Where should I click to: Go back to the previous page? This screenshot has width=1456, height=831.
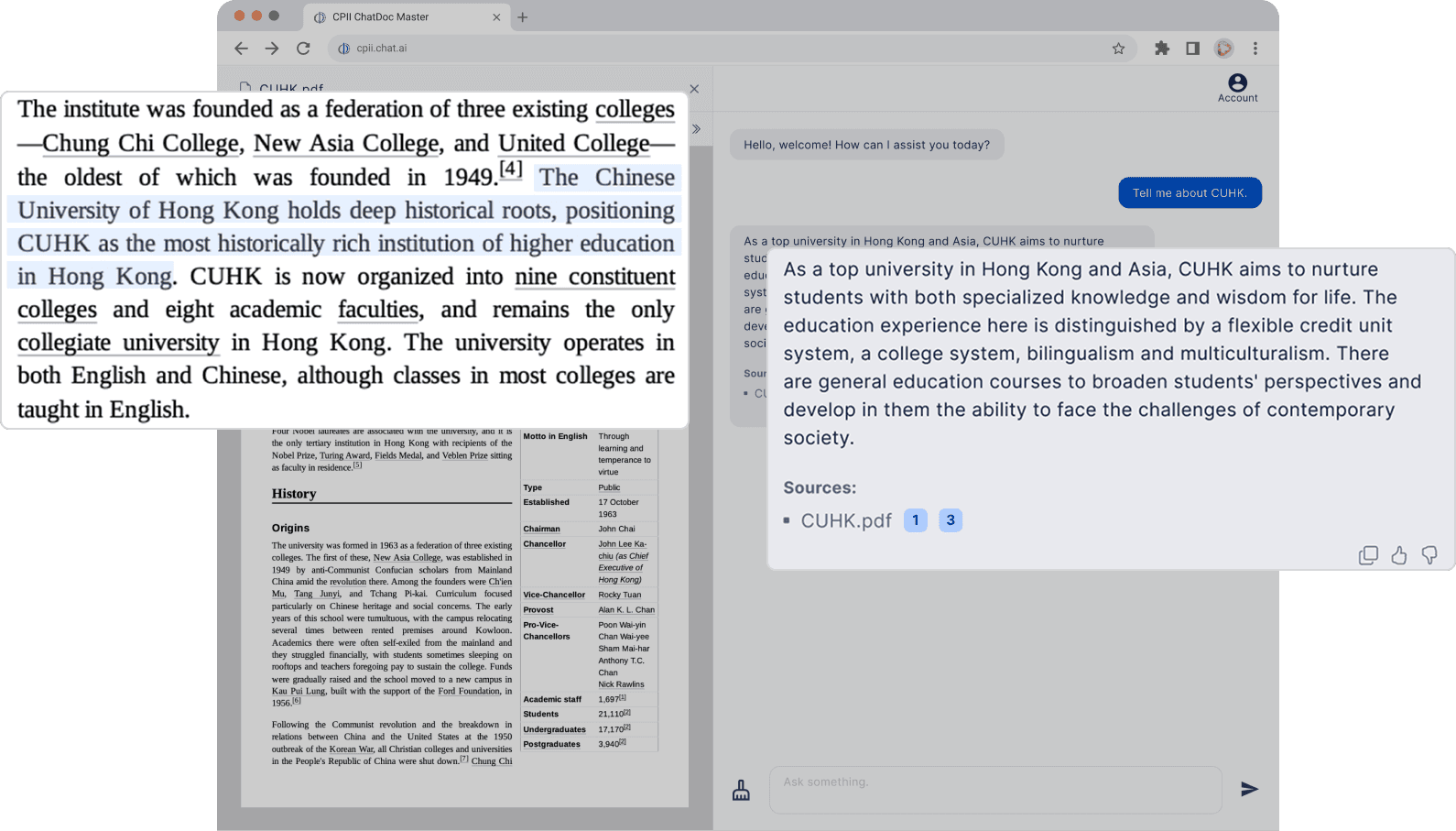(x=241, y=49)
